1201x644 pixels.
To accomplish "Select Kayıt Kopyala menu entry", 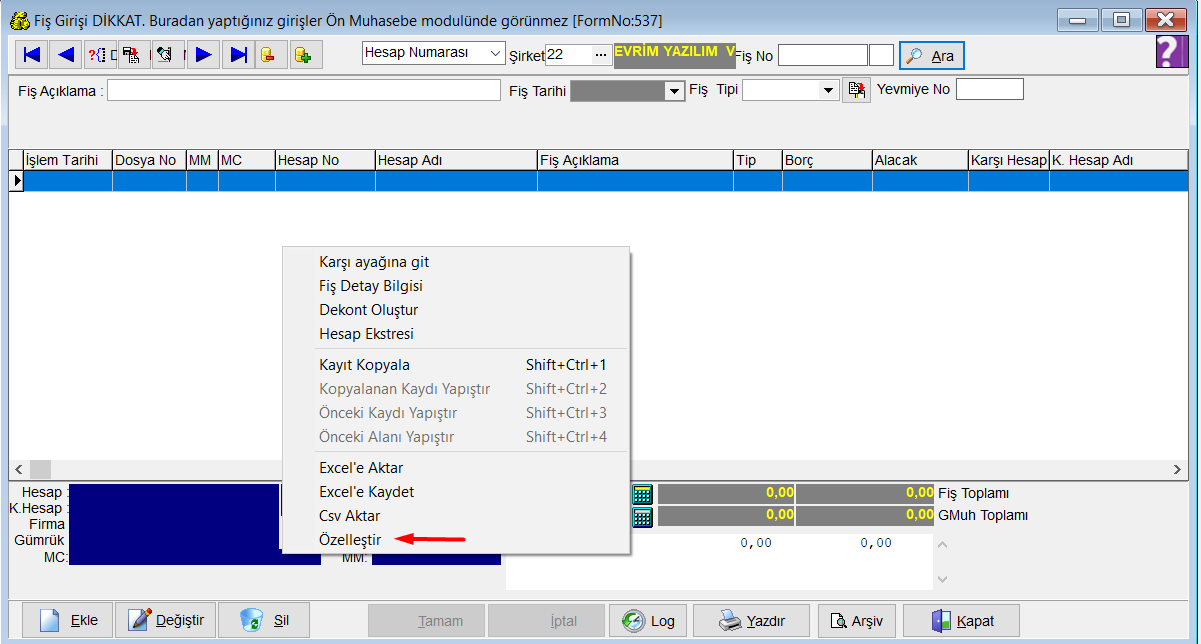I will (364, 365).
